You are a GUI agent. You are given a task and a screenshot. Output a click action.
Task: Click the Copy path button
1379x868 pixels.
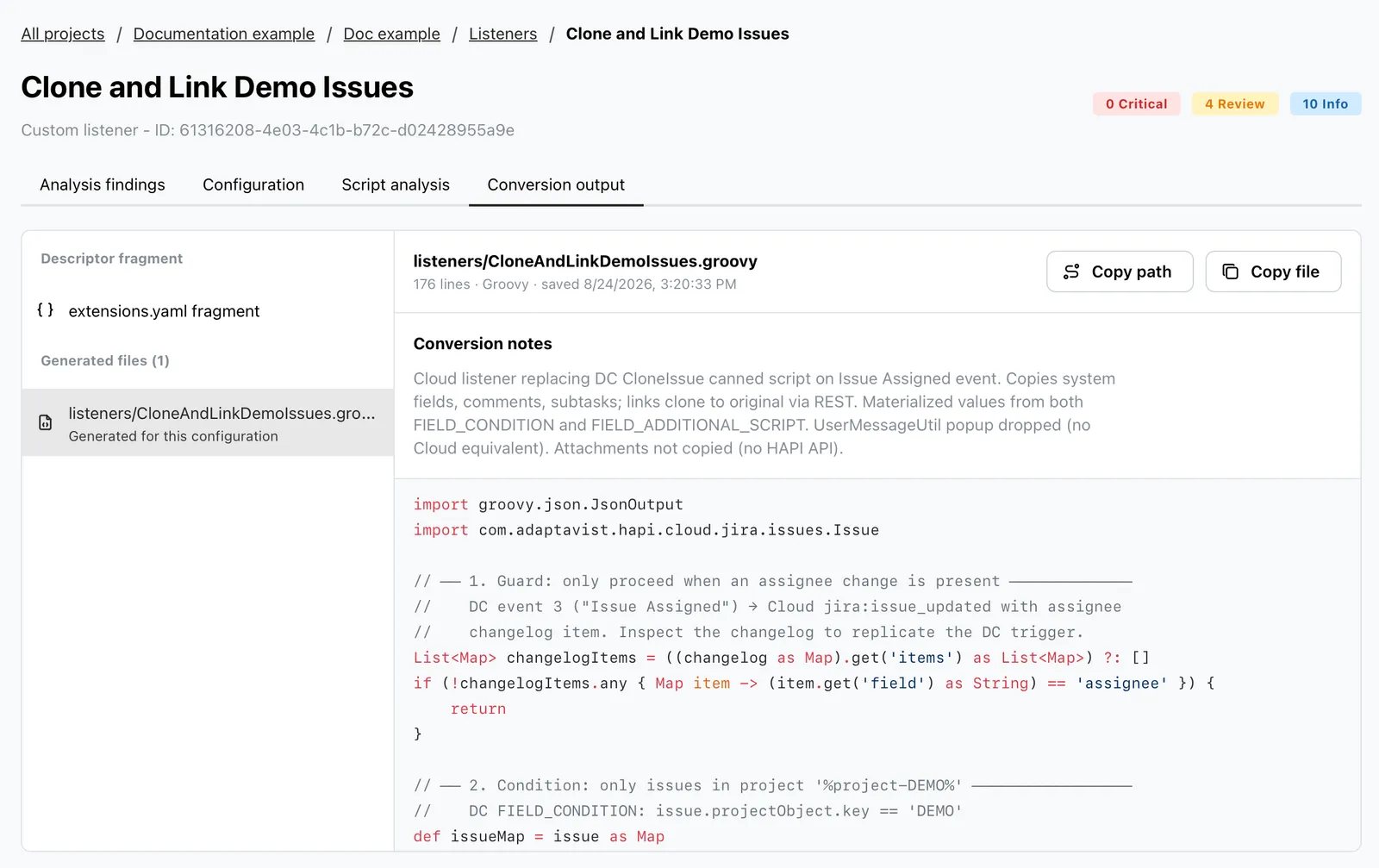coord(1120,272)
